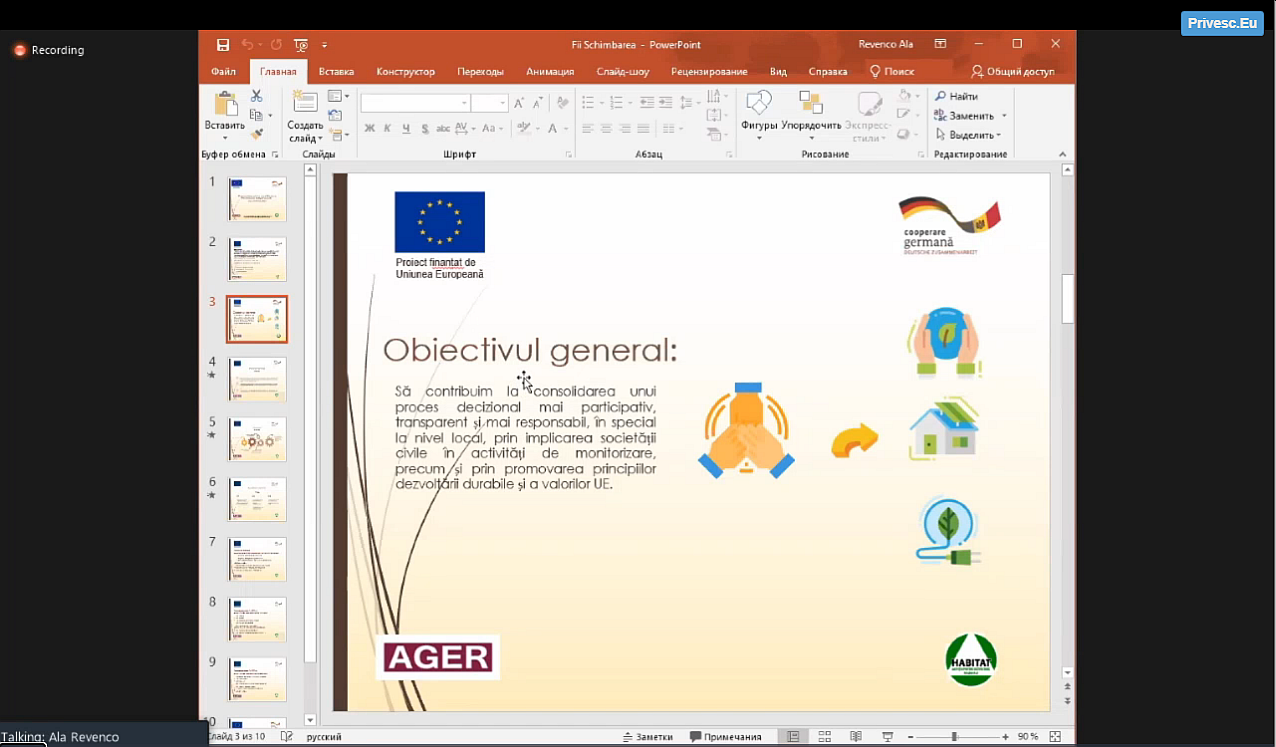Click the Cut scissors icon

pyautogui.click(x=256, y=96)
